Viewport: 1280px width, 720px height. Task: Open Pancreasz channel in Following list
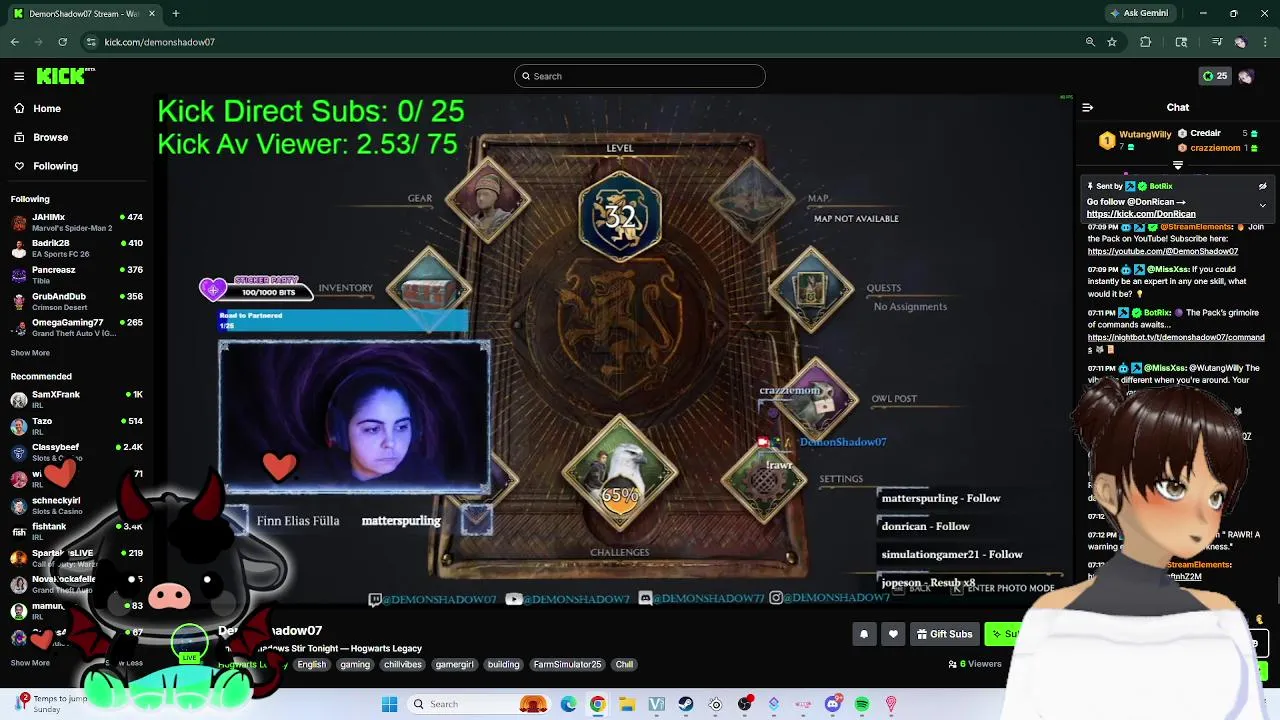(x=76, y=275)
